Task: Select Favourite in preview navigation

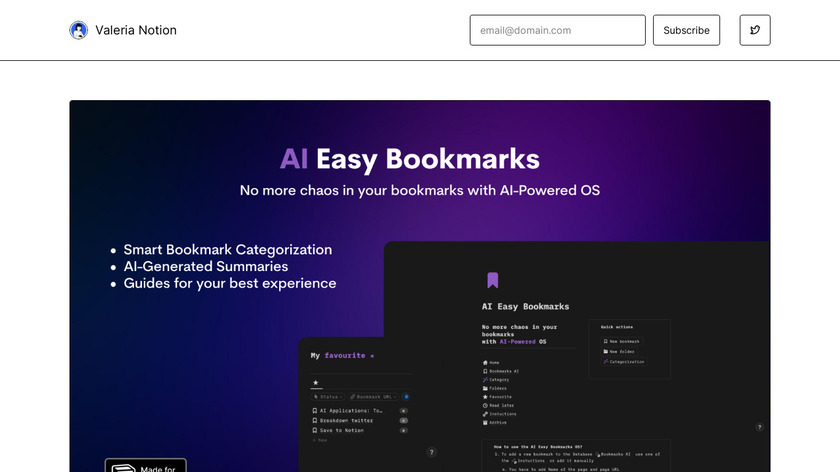Action: 497,397
